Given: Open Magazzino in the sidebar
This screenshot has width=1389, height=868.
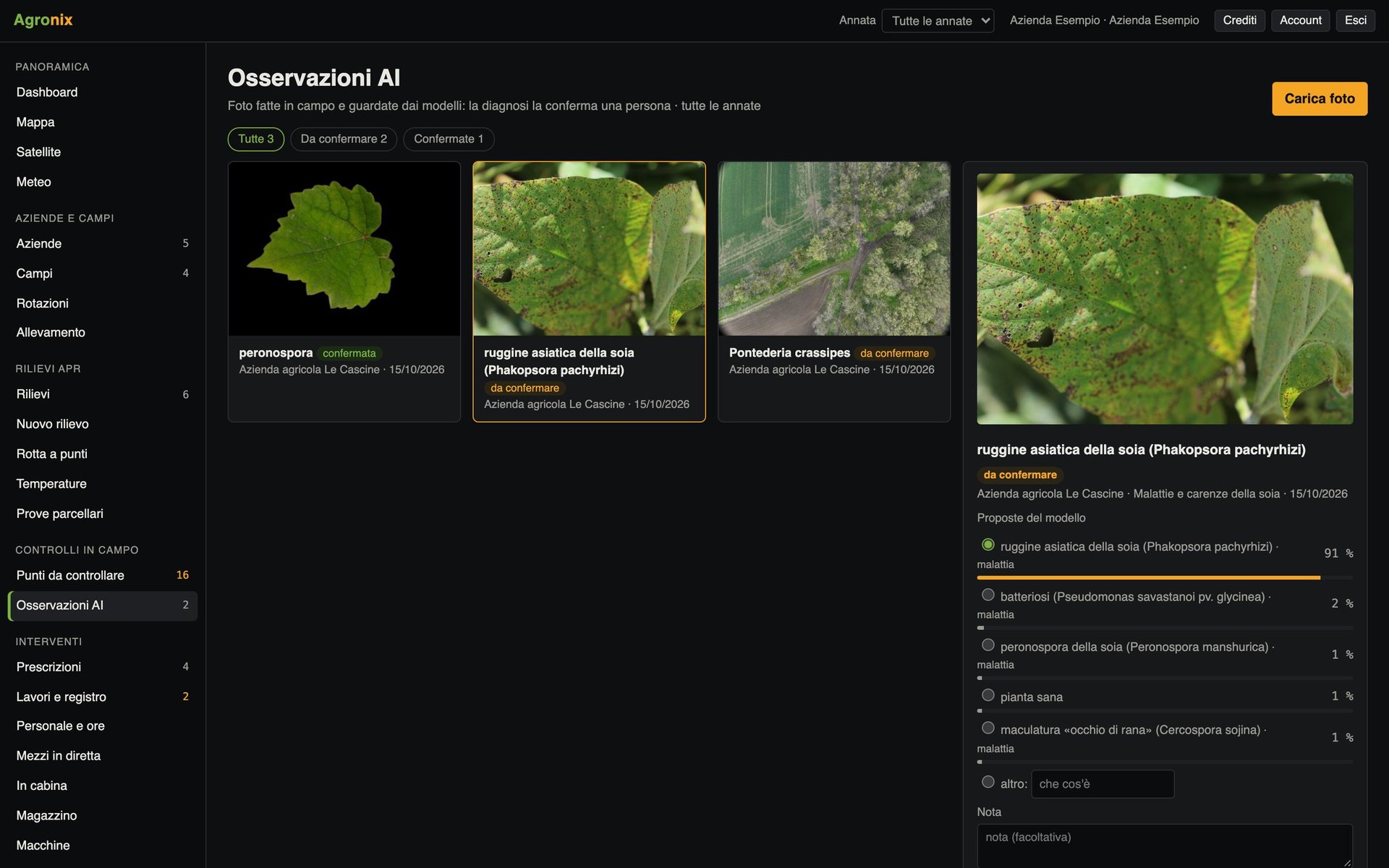Looking at the screenshot, I should [103, 815].
